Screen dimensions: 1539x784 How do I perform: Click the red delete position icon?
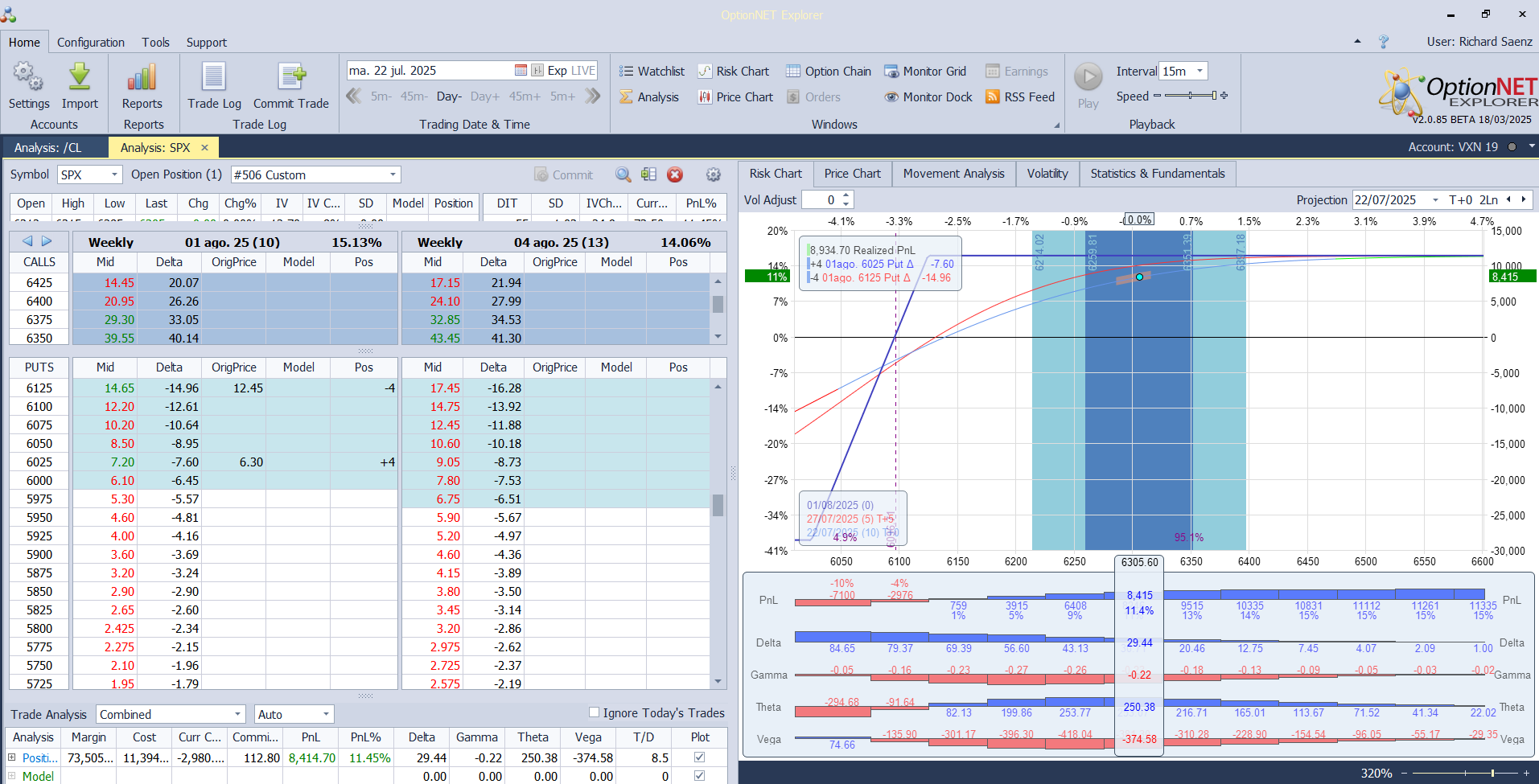point(675,174)
